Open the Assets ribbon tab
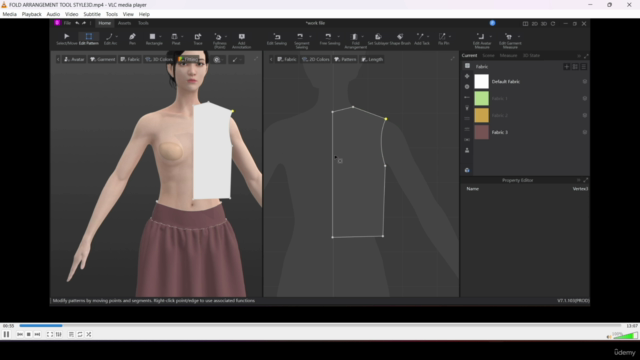The width and height of the screenshot is (640, 360). click(x=124, y=23)
